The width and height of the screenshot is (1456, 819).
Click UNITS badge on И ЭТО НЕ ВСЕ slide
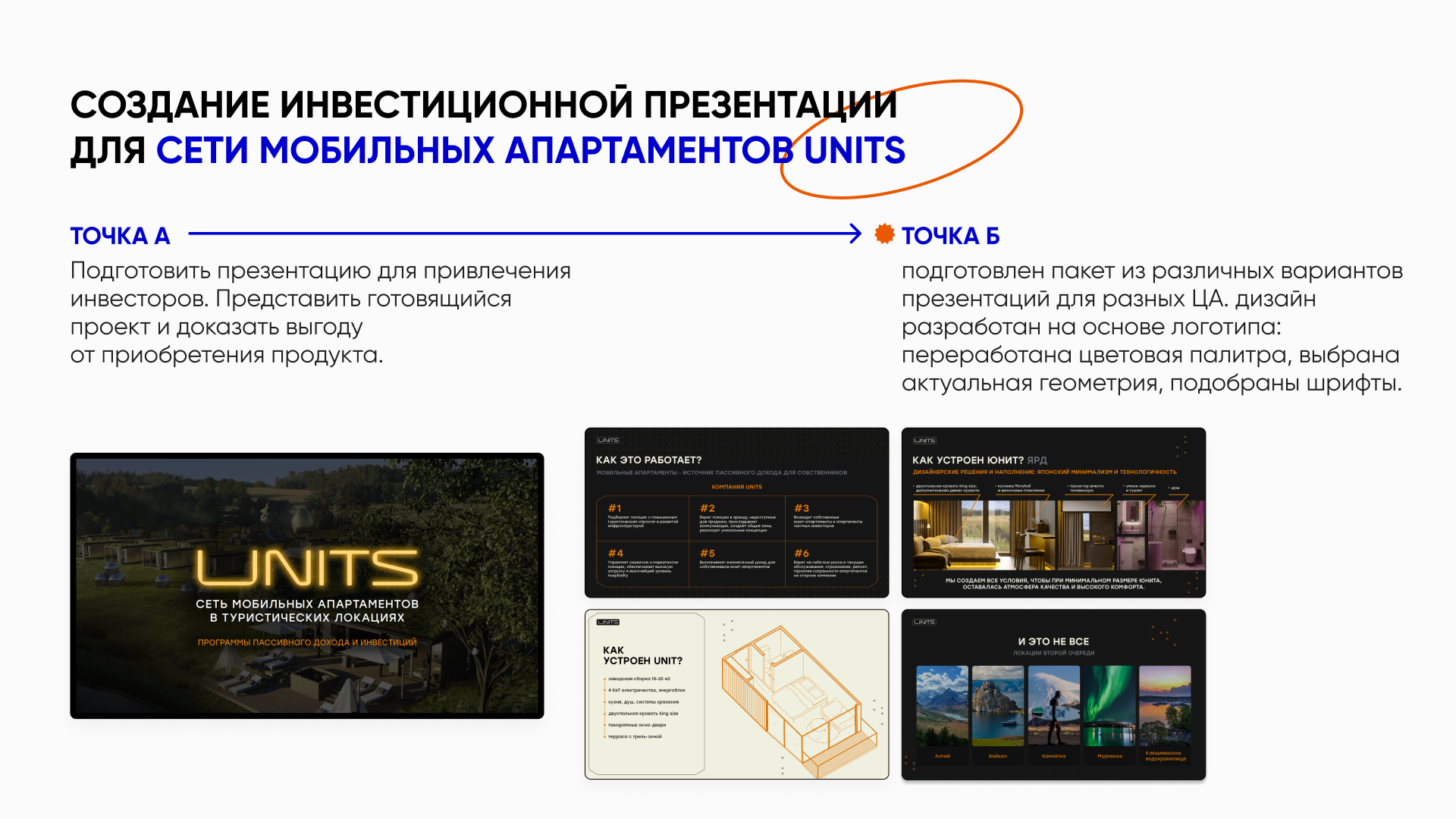pos(924,622)
